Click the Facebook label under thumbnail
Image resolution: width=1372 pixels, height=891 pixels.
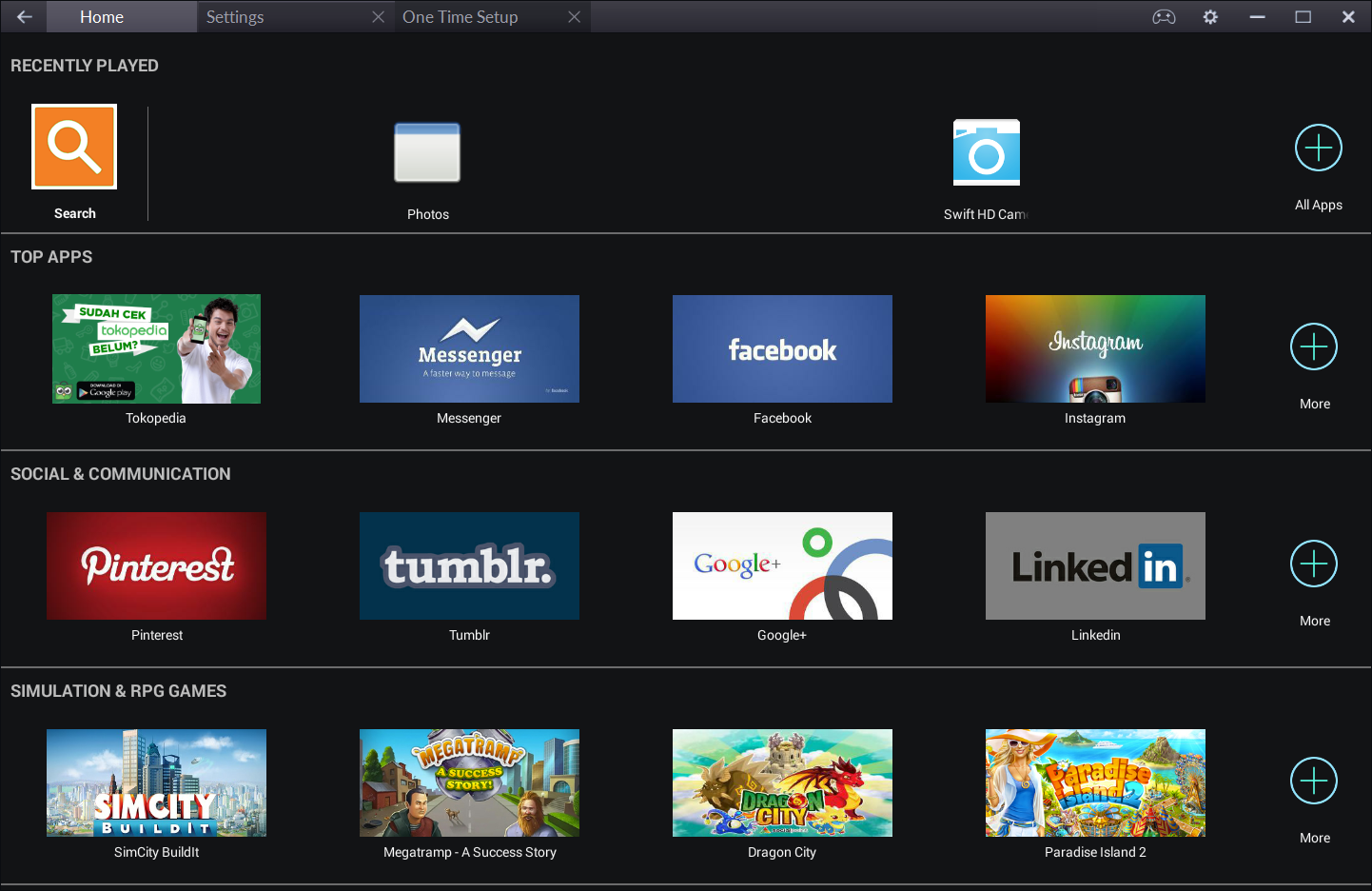point(782,418)
